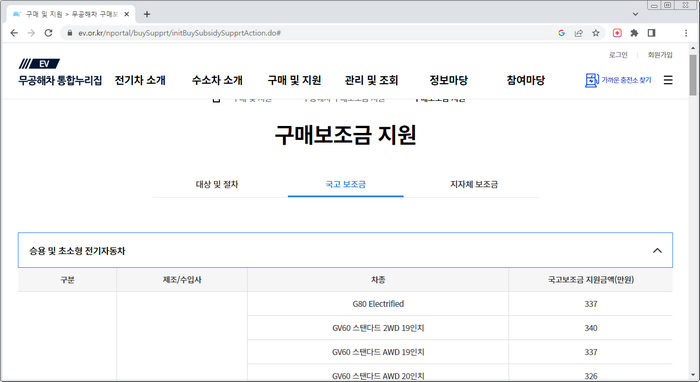Screen dimensions: 700x382
Task: Select the 국고 보조금 tab
Action: pyautogui.click(x=346, y=184)
